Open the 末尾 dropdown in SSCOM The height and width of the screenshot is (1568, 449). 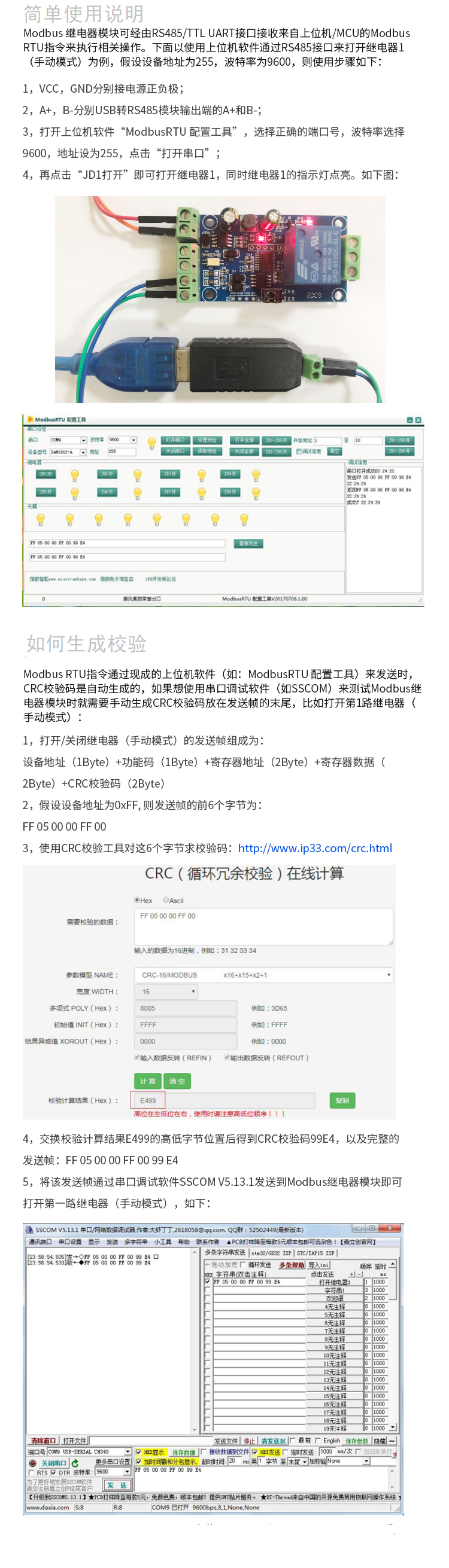(298, 1461)
